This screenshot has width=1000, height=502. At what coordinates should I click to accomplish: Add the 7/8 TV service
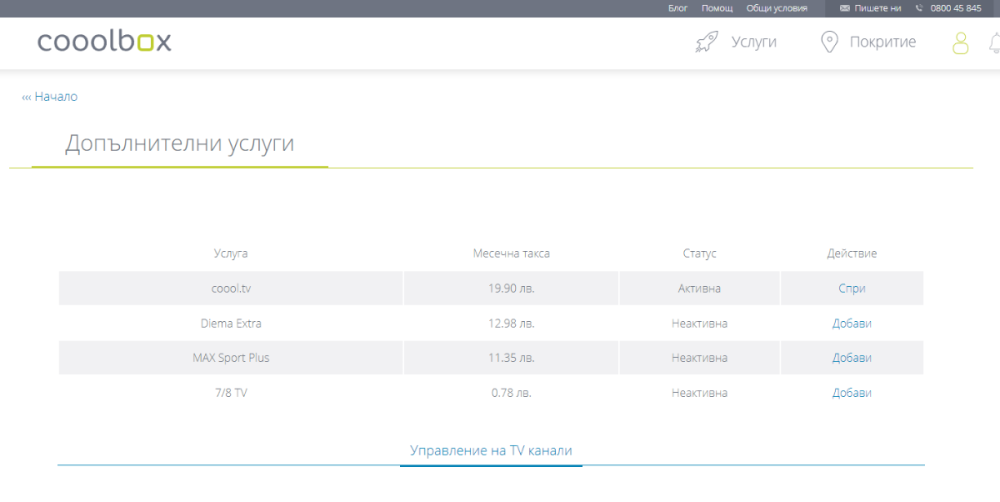click(851, 393)
